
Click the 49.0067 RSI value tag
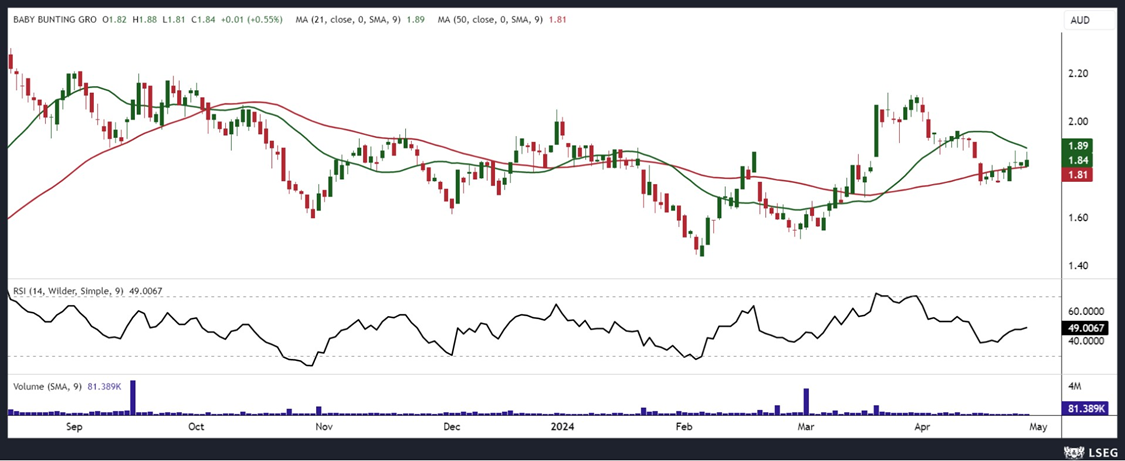(x=1083, y=328)
